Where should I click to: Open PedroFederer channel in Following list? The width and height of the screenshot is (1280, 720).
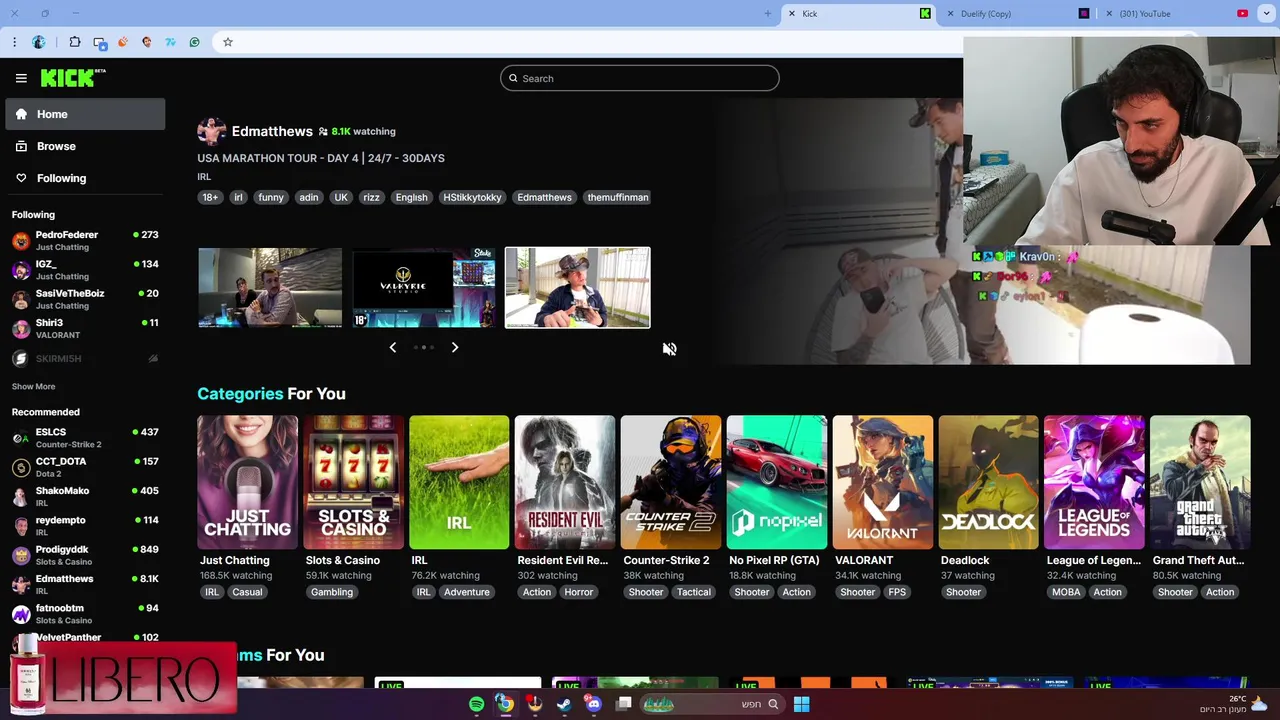[x=85, y=240]
